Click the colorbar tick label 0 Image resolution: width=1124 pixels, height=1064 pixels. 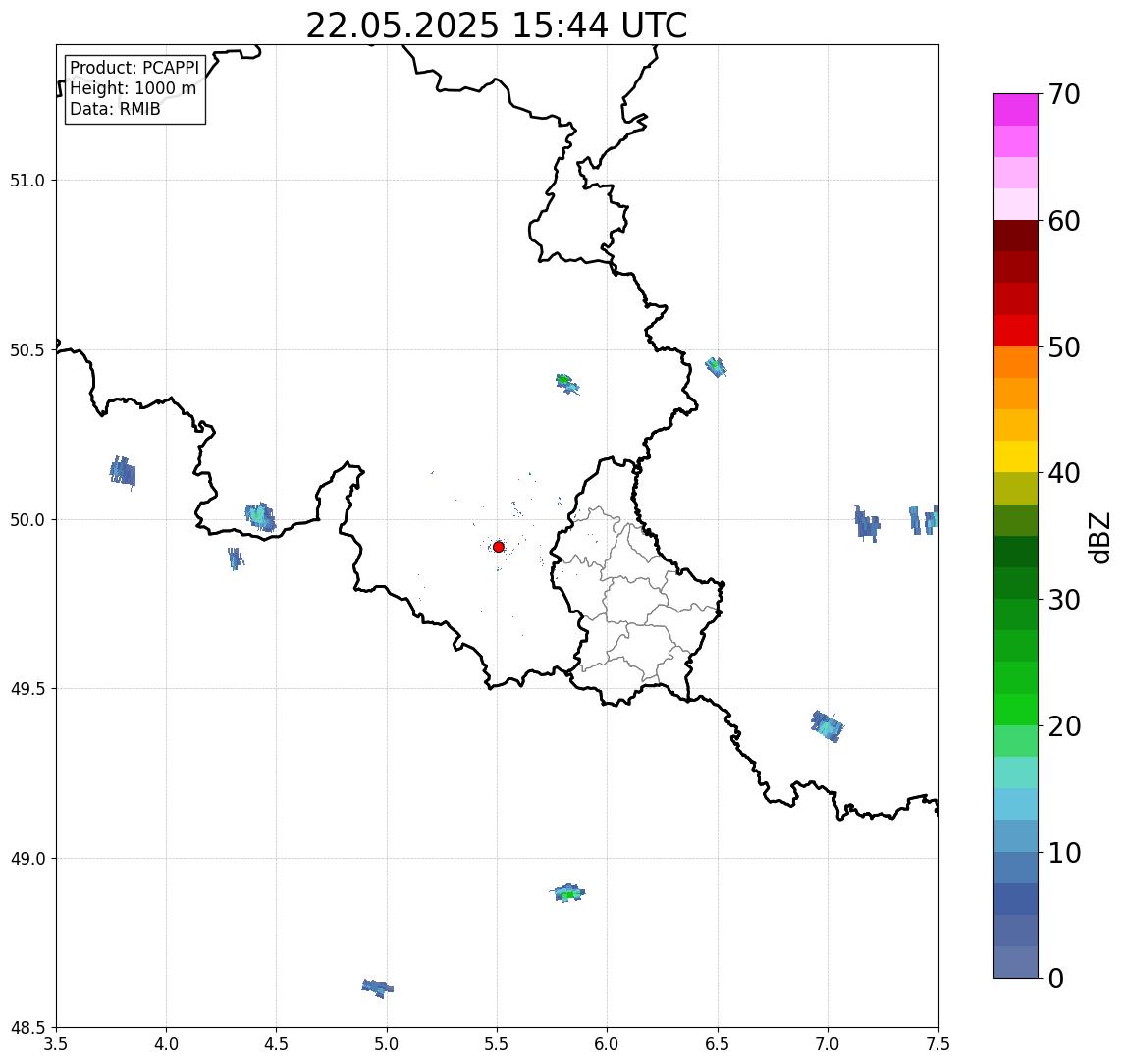[x=1056, y=978]
